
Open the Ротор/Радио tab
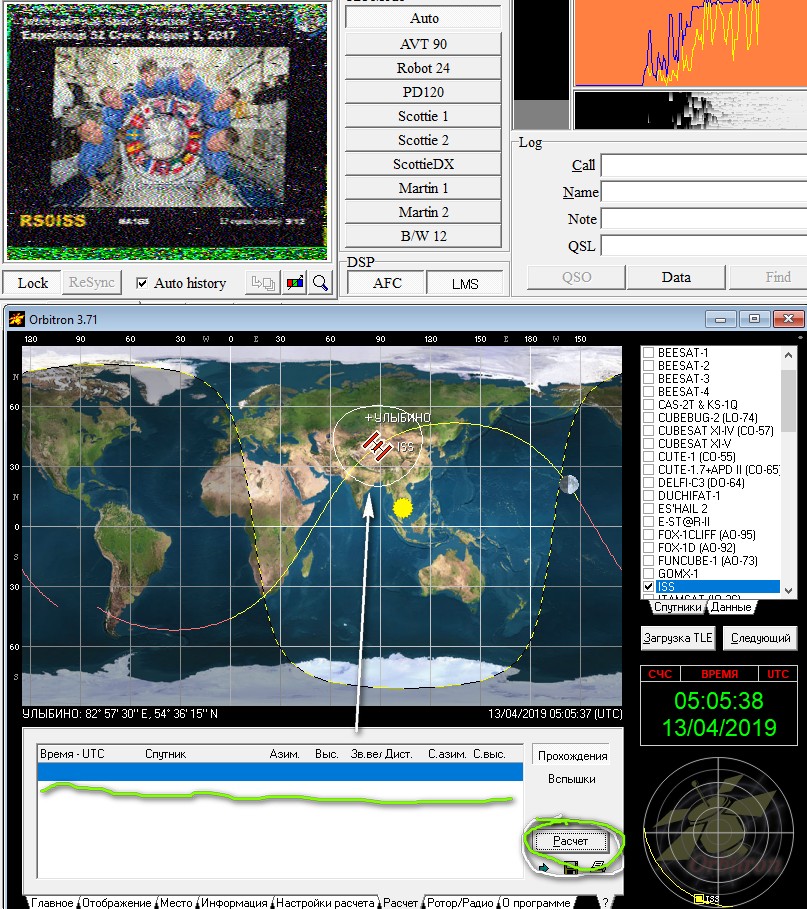click(x=460, y=902)
